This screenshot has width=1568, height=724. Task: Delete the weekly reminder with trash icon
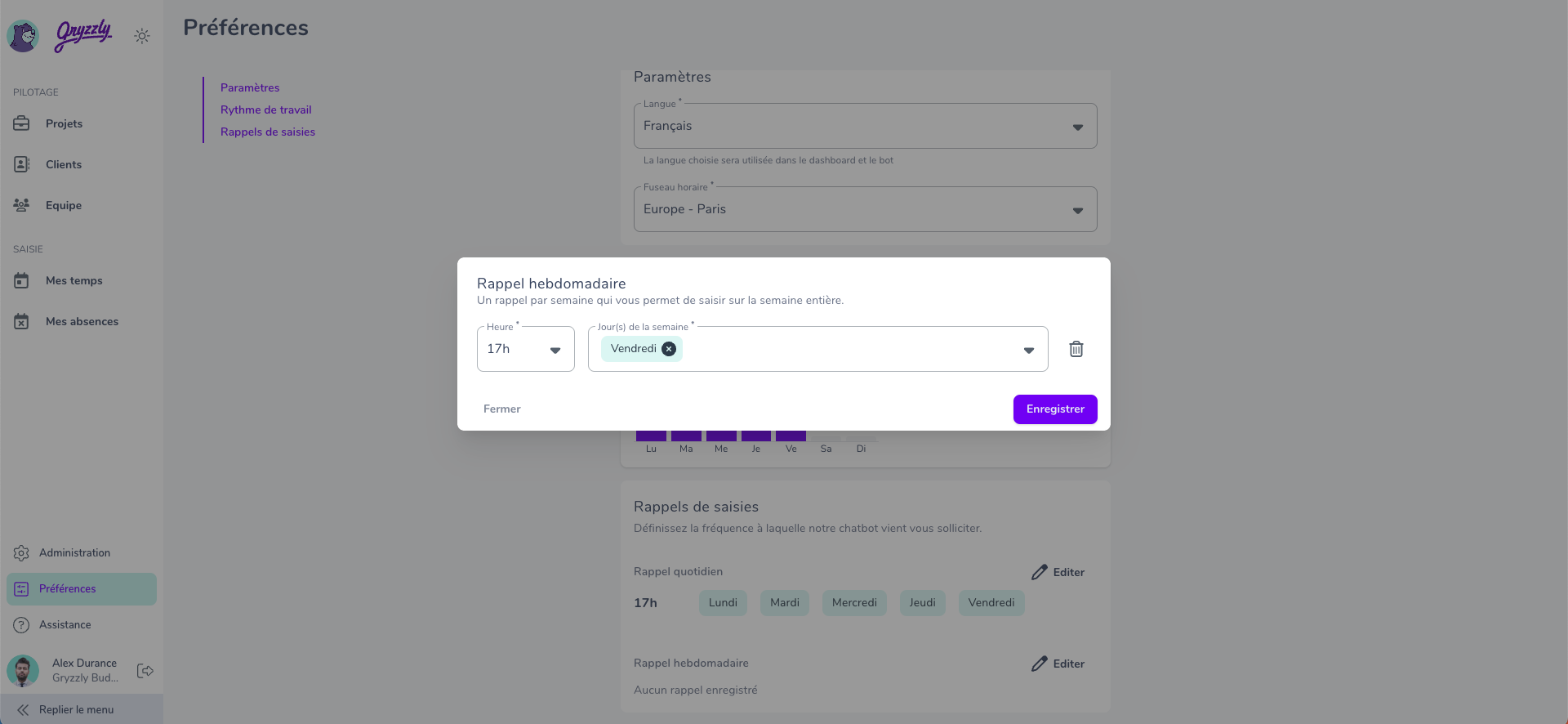coord(1076,349)
